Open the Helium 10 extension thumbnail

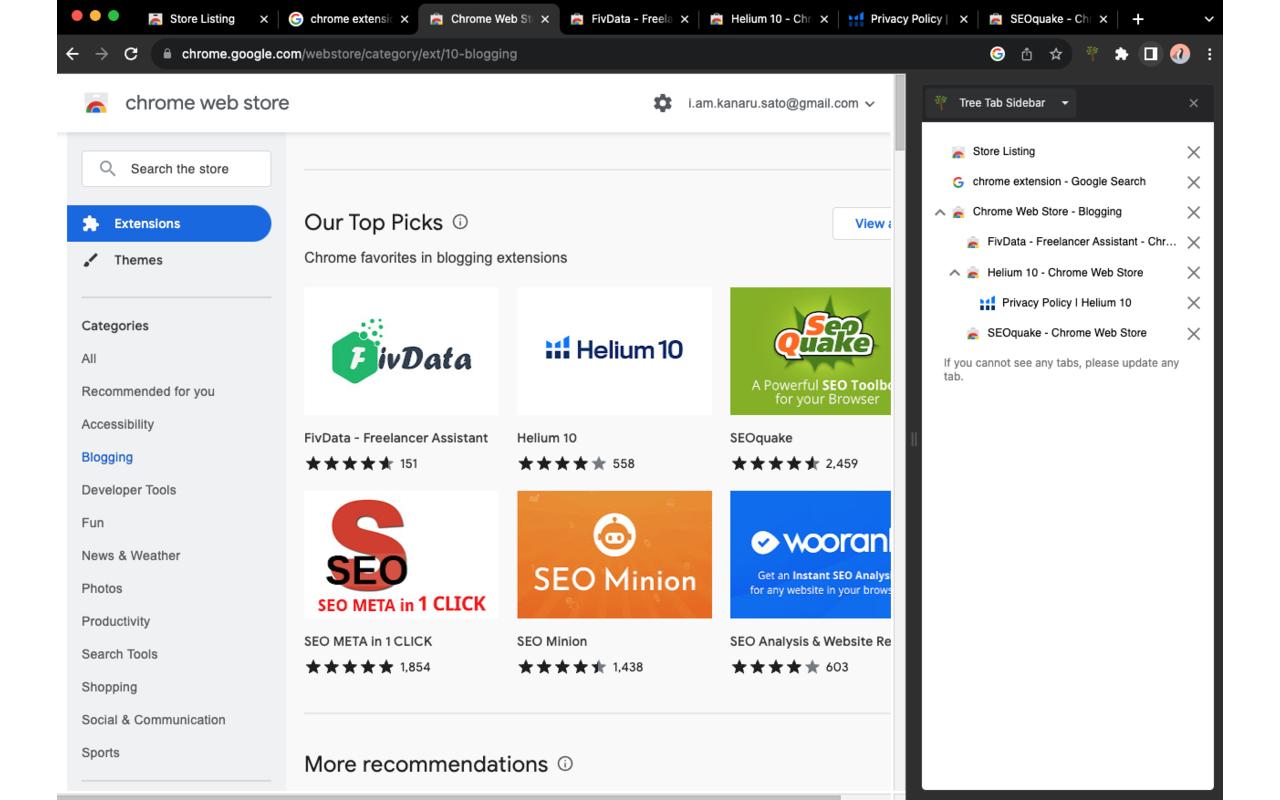[614, 351]
